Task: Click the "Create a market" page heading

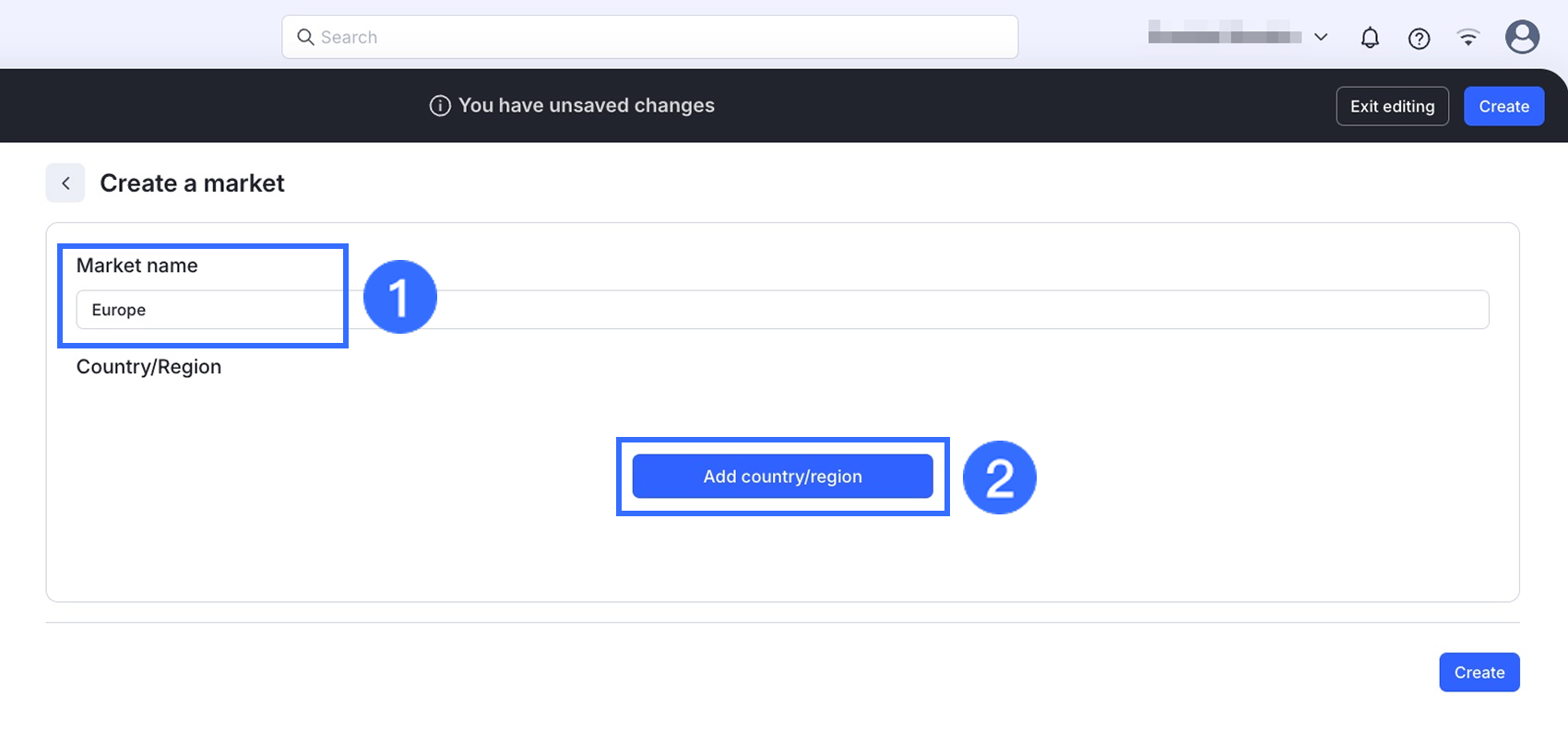Action: point(192,183)
